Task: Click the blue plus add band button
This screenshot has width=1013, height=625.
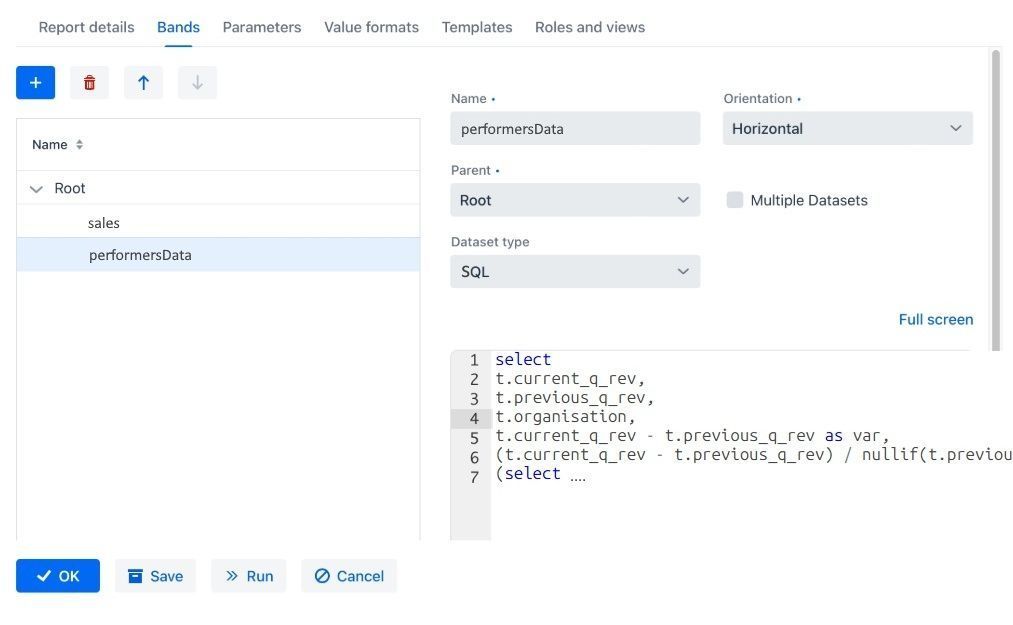Action: click(x=35, y=83)
